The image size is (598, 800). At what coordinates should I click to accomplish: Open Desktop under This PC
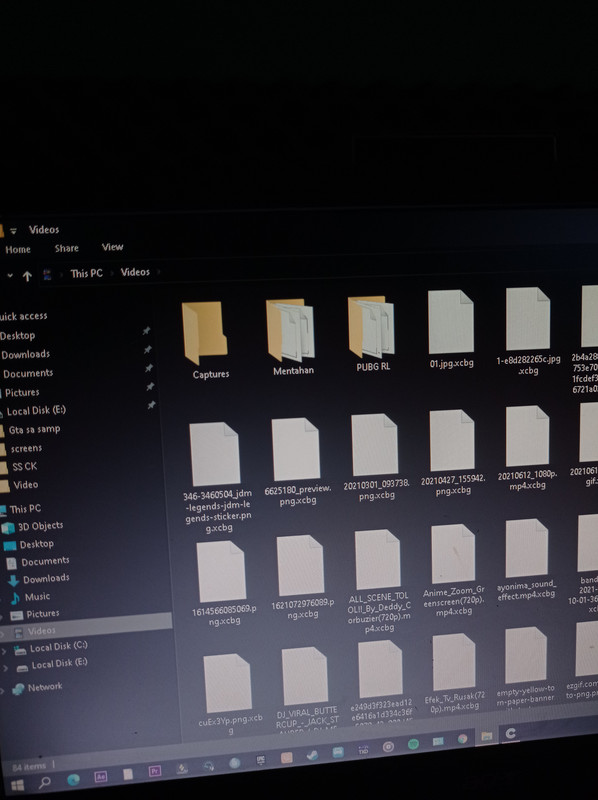click(x=36, y=544)
